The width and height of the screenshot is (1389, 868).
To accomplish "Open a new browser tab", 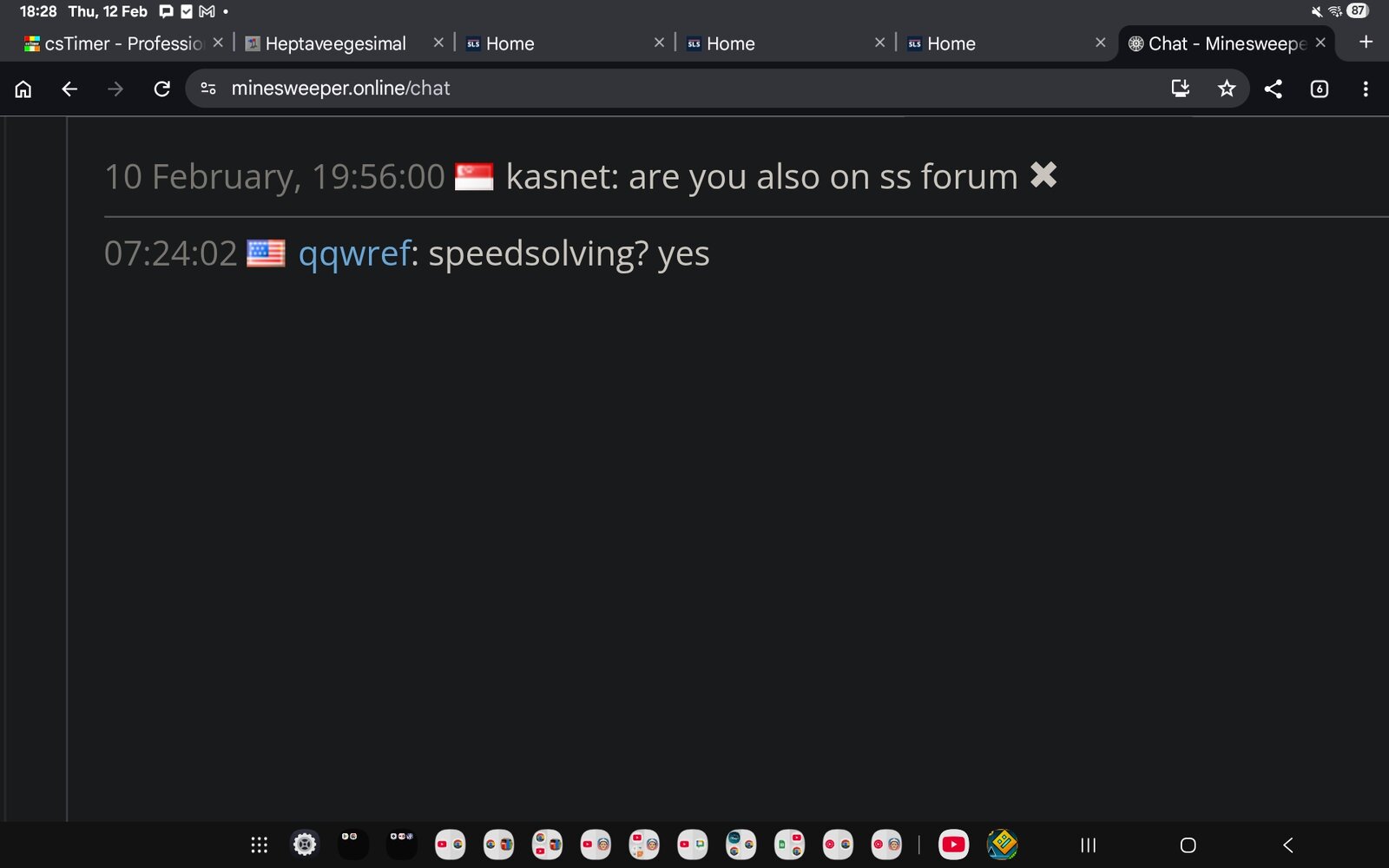I will click(1366, 43).
